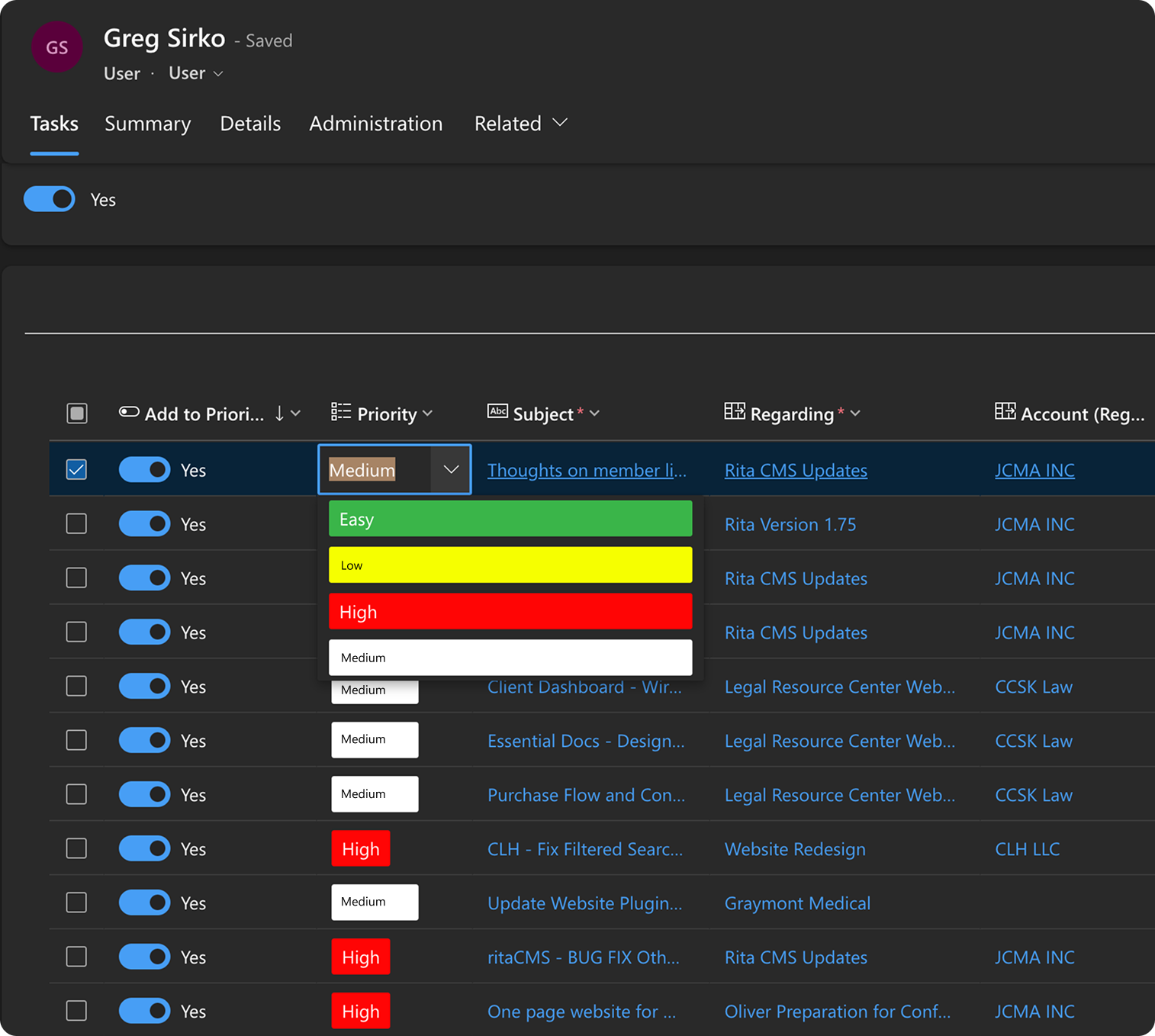This screenshot has width=1155, height=1036.
Task: Open the Graymont Medical regarding link
Action: 796,903
